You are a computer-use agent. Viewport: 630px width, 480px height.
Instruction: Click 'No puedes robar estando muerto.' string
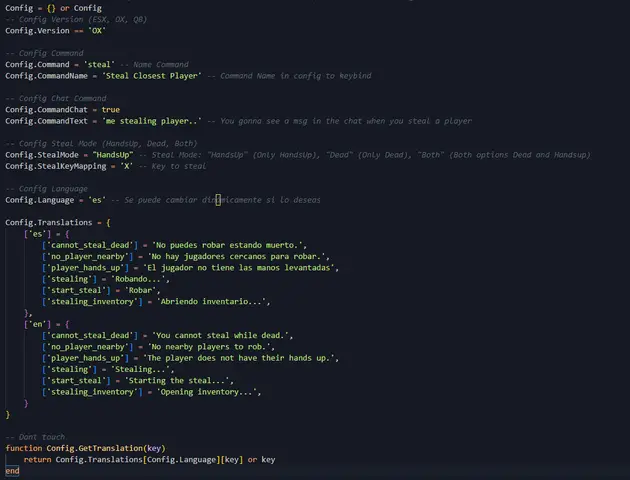pos(227,245)
